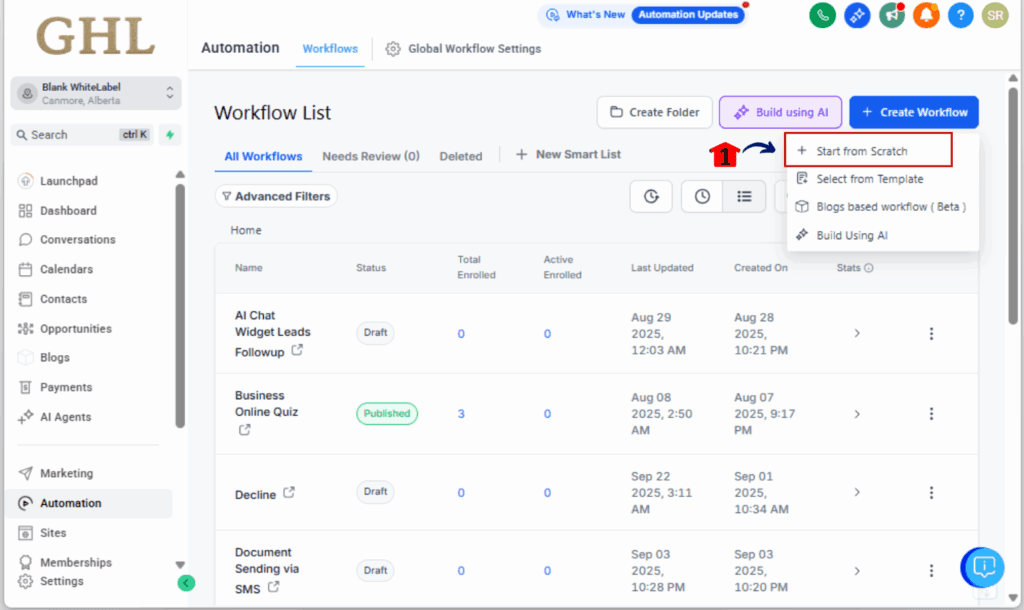Open external link icon for Business Online Quiz
The width and height of the screenshot is (1024, 610).
244,430
